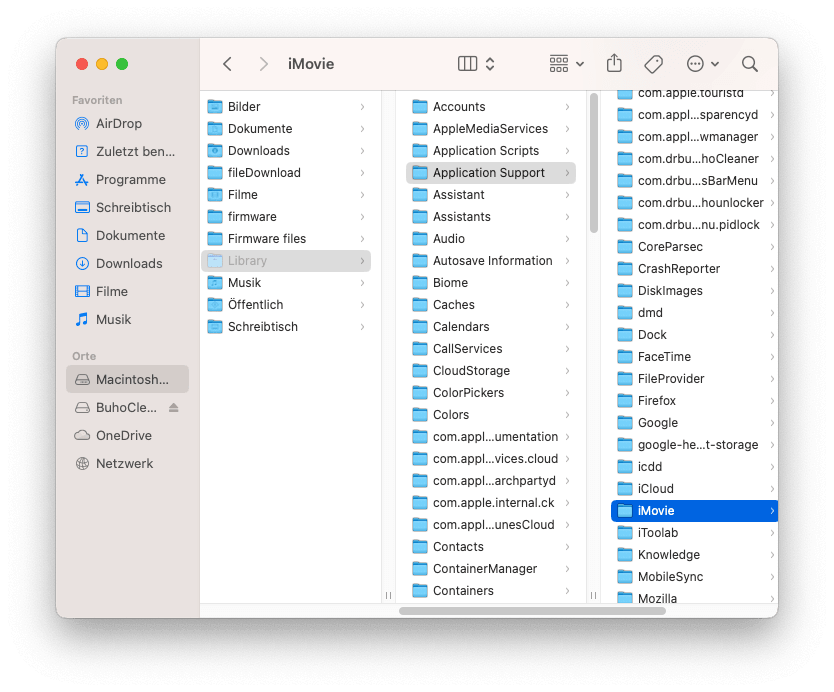
Task: Open Filme in the sidebar
Action: 127,291
